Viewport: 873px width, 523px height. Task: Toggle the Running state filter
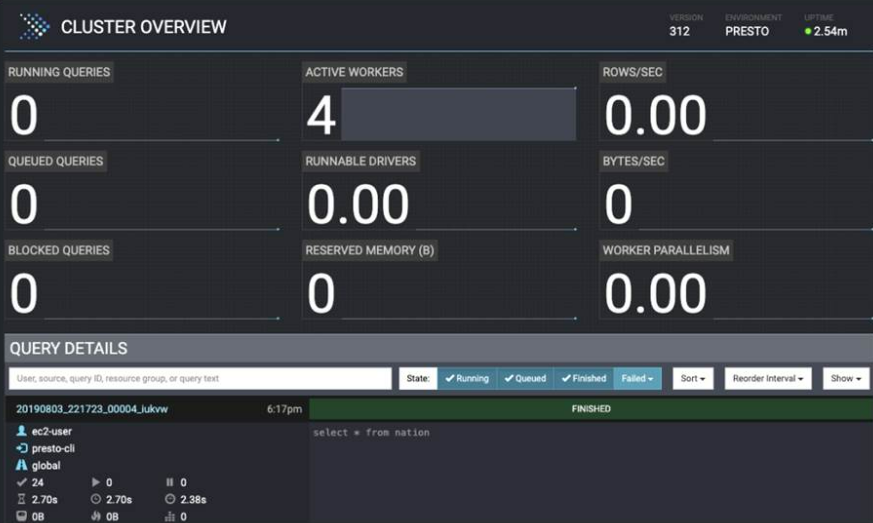pyautogui.click(x=467, y=378)
